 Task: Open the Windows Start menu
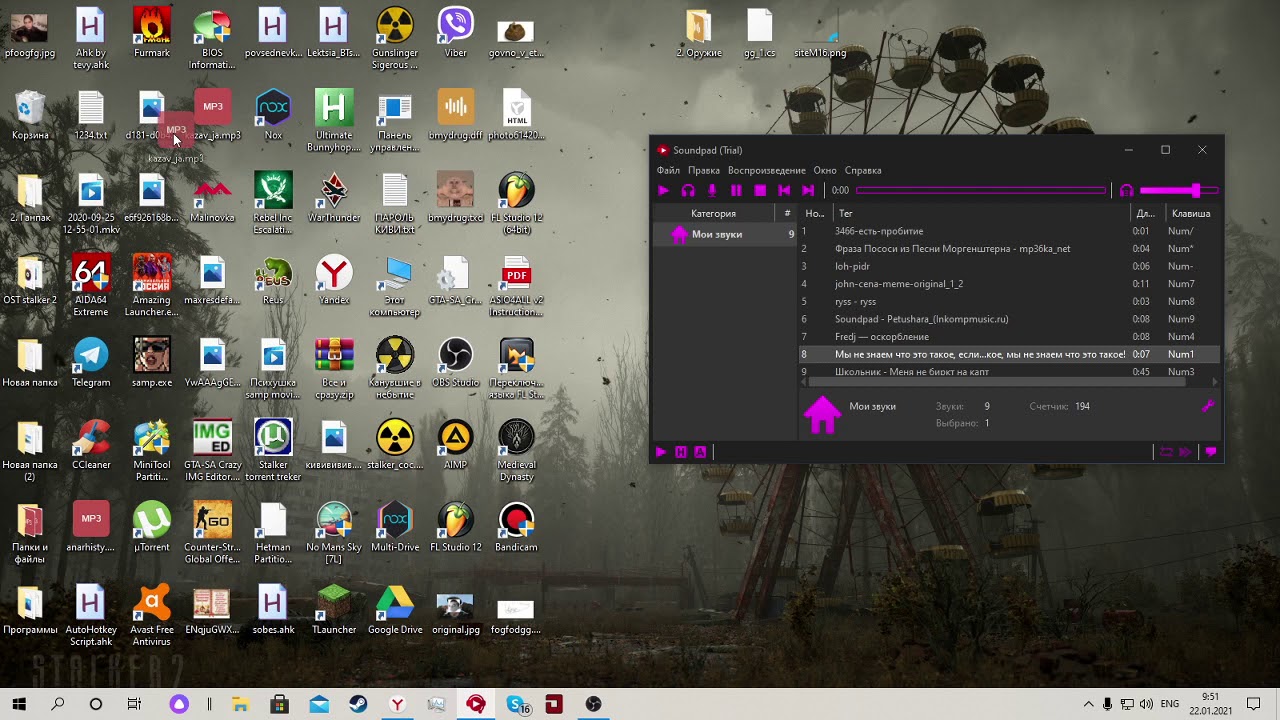pos(19,704)
